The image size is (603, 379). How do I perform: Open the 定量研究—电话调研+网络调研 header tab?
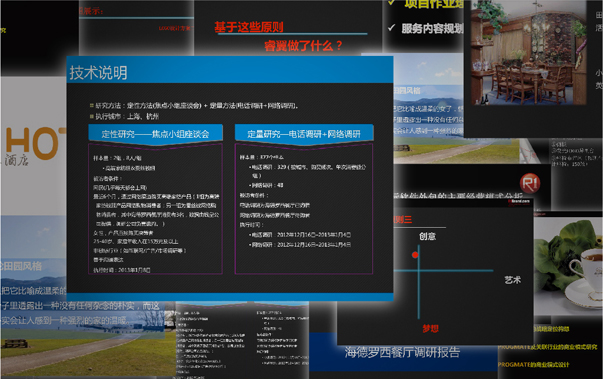(x=304, y=134)
